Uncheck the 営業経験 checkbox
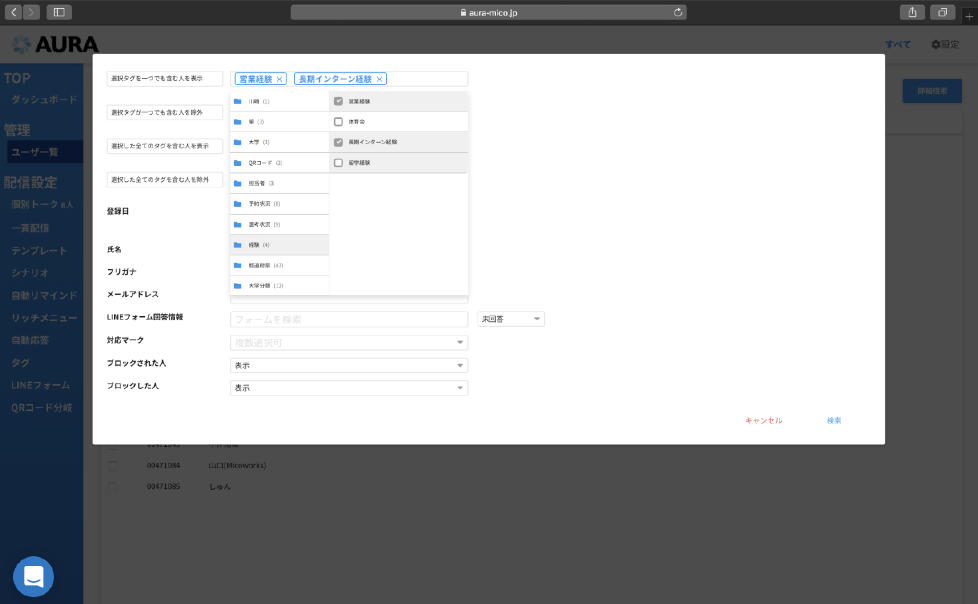 point(338,101)
